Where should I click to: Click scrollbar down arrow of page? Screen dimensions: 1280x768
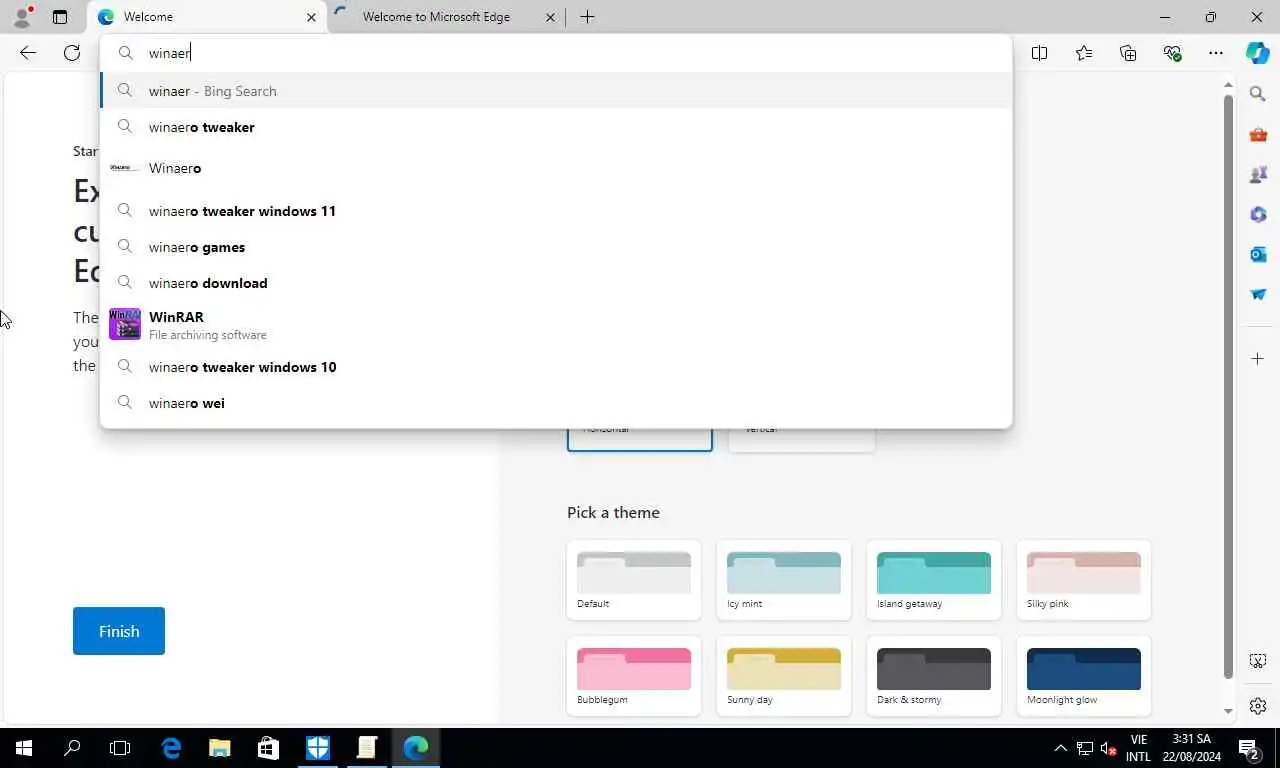1229,711
